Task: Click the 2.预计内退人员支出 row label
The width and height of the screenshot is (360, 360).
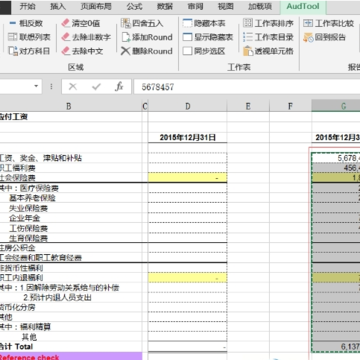Action: (x=57, y=297)
